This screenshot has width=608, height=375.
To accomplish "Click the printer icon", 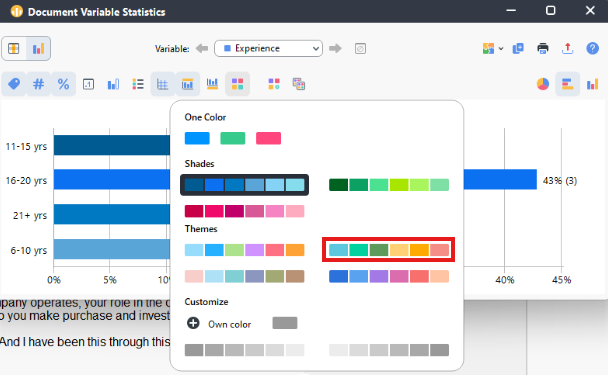I will pos(543,48).
